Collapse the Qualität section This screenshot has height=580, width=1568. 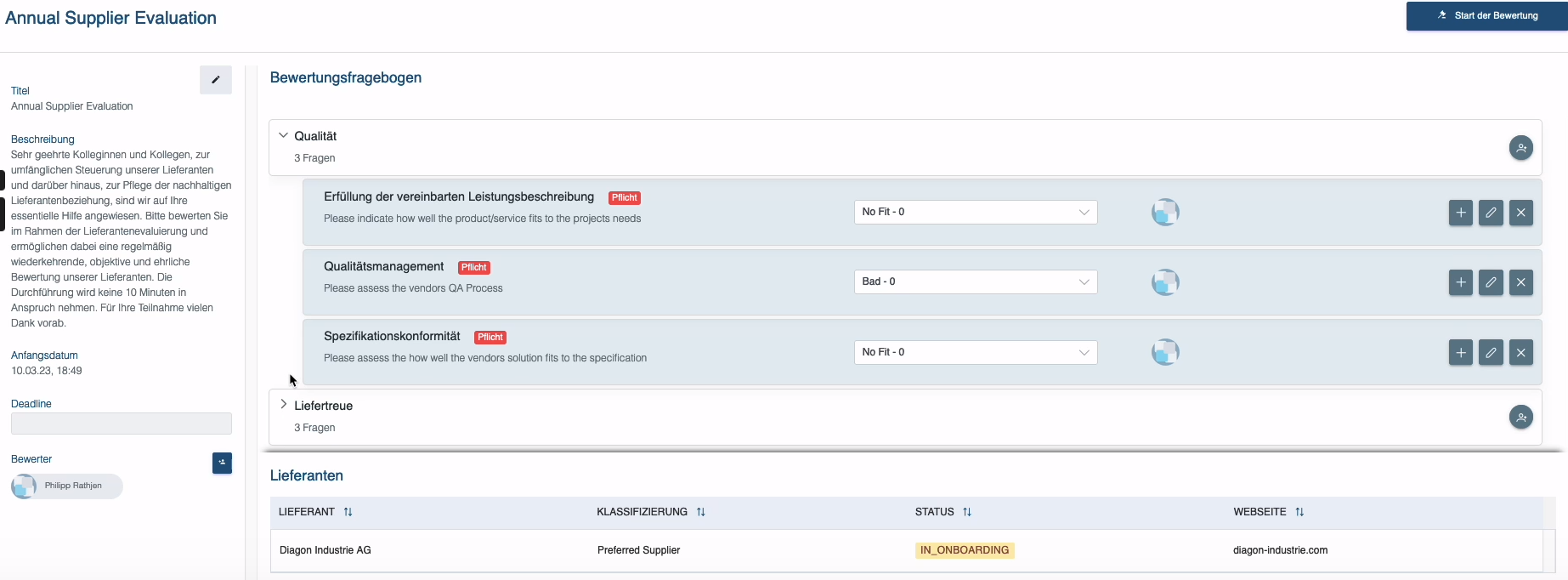tap(284, 136)
